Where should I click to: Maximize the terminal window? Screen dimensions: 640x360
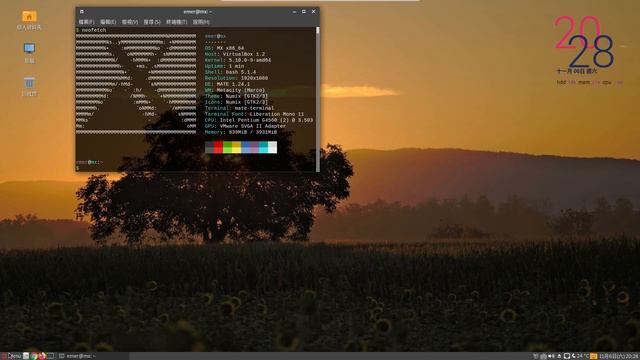pyautogui.click(x=304, y=11)
